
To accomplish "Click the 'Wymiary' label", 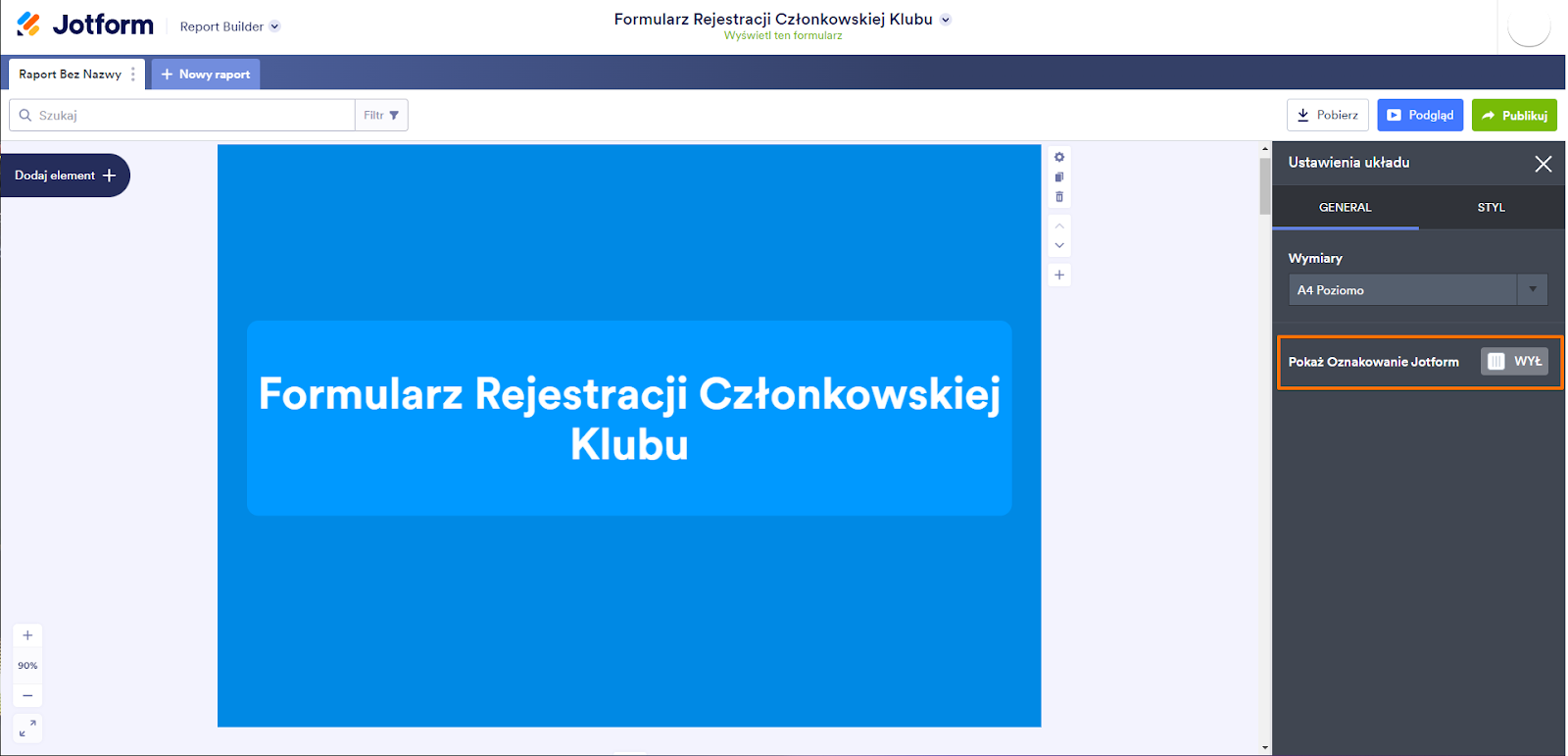I will tap(1315, 258).
